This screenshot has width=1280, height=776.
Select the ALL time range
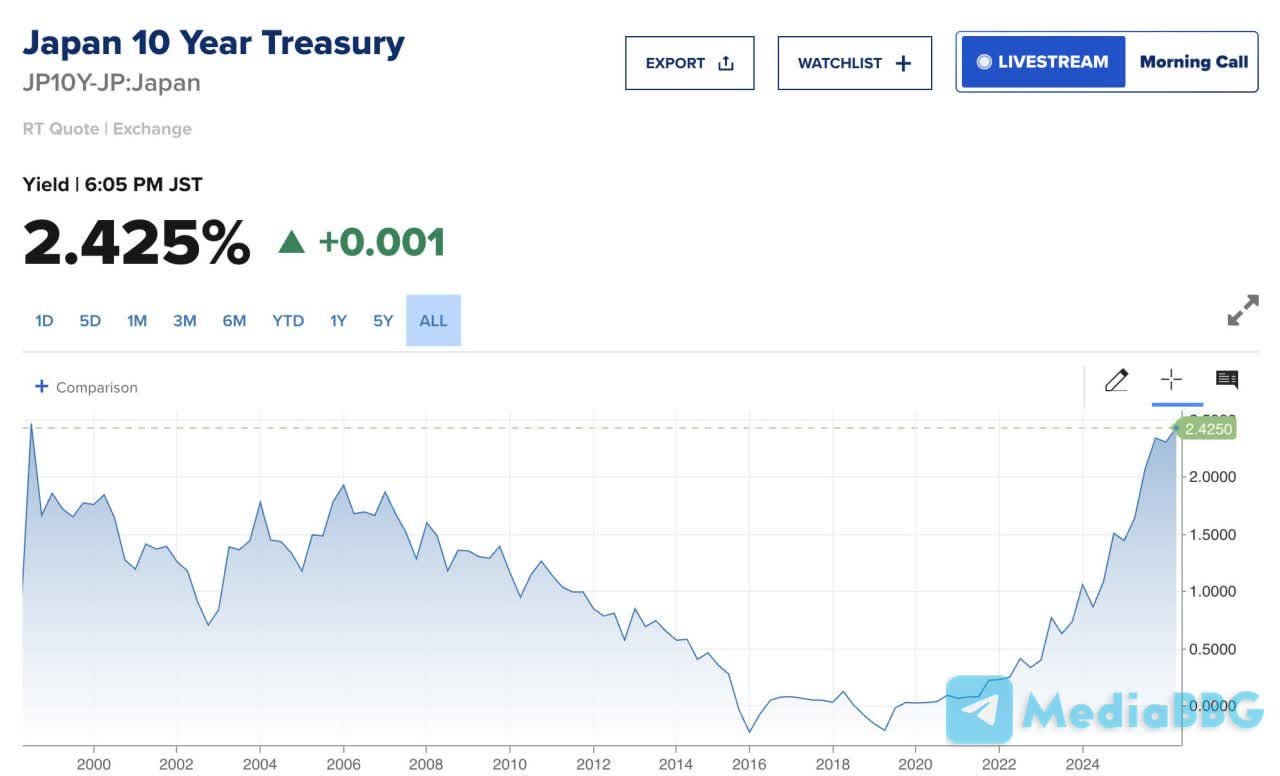(x=433, y=321)
